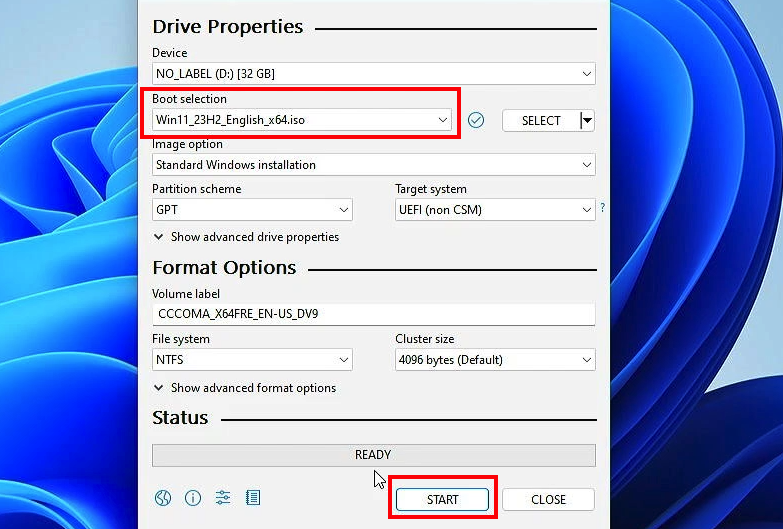Click the Volume label text field
Image resolution: width=783 pixels, height=529 pixels.
tap(374, 314)
